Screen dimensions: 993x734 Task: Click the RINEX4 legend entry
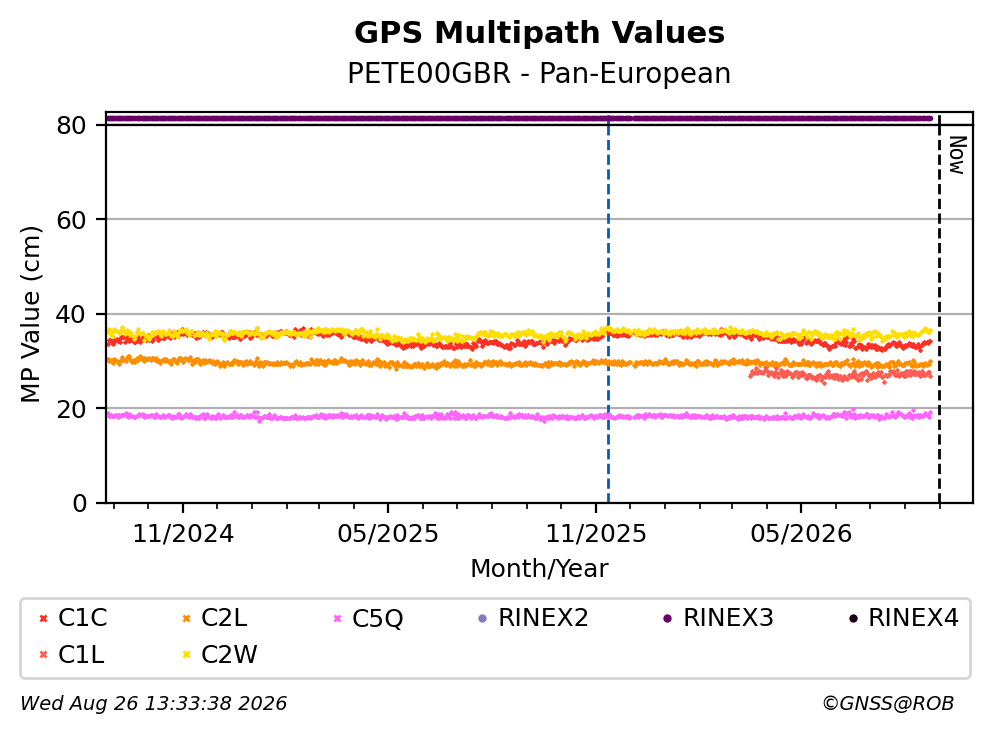(x=904, y=617)
